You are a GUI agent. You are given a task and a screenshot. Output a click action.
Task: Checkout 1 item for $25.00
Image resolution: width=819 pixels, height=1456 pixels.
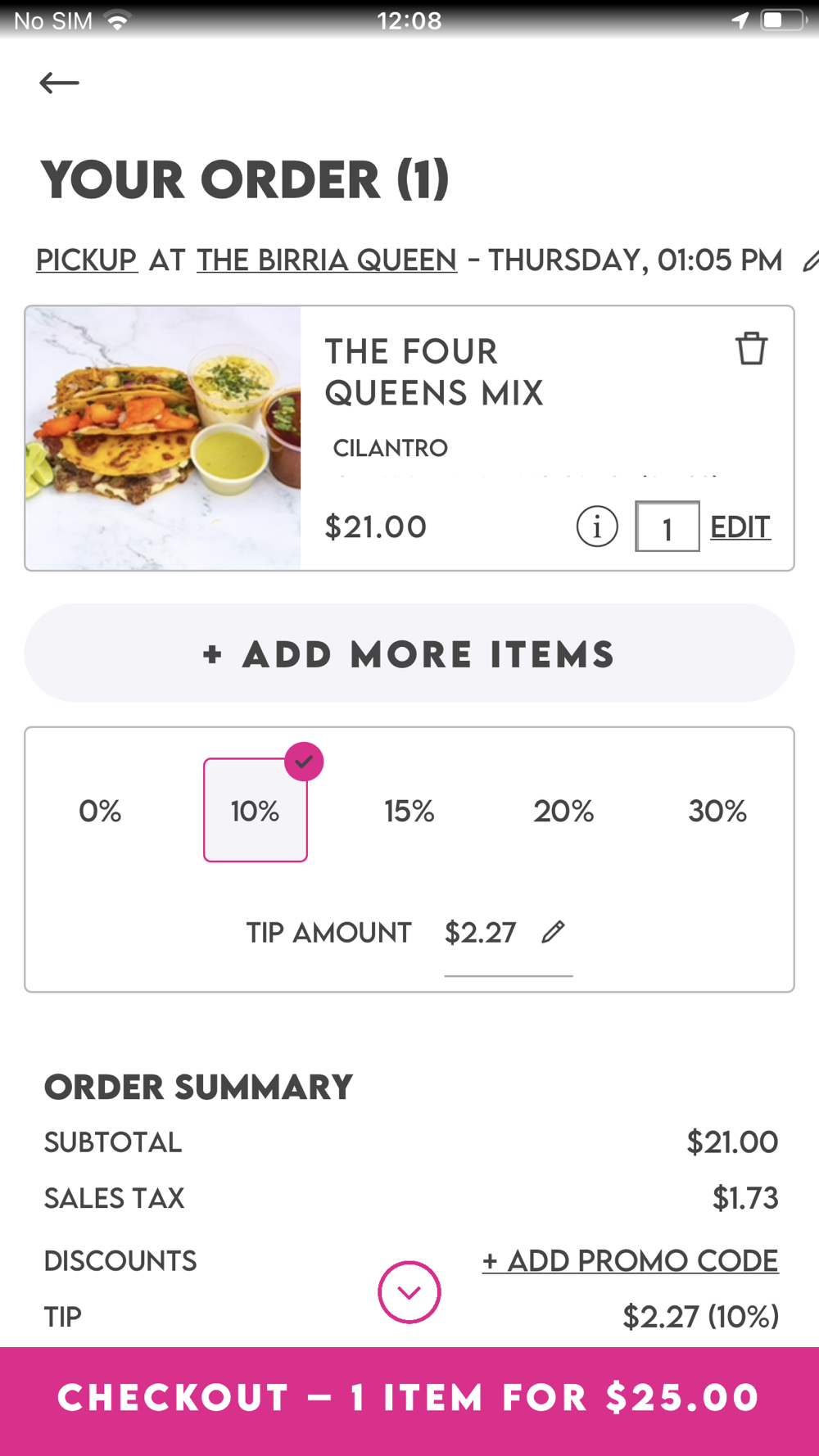point(409,1399)
